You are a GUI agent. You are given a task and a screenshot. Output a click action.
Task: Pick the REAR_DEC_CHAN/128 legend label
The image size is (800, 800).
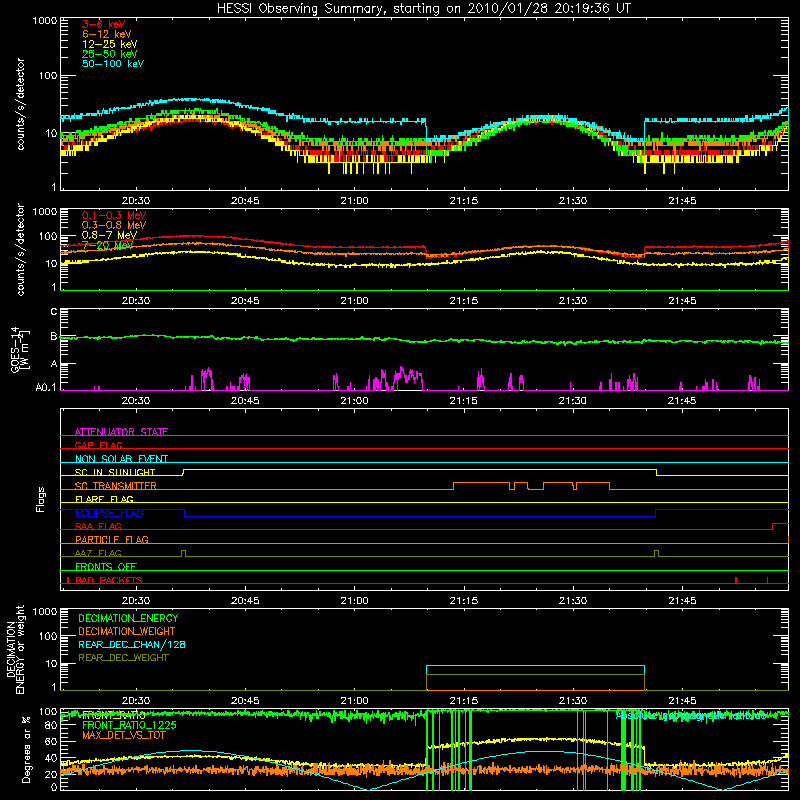tap(132, 644)
